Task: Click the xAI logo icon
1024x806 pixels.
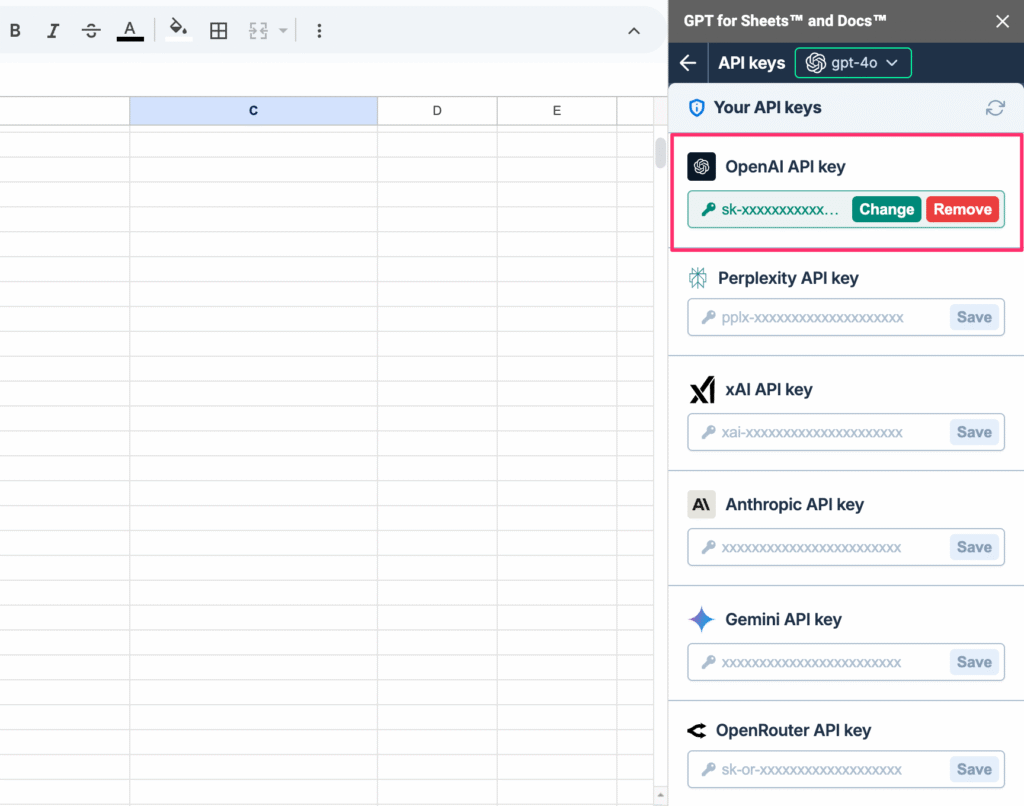Action: pyautogui.click(x=702, y=390)
